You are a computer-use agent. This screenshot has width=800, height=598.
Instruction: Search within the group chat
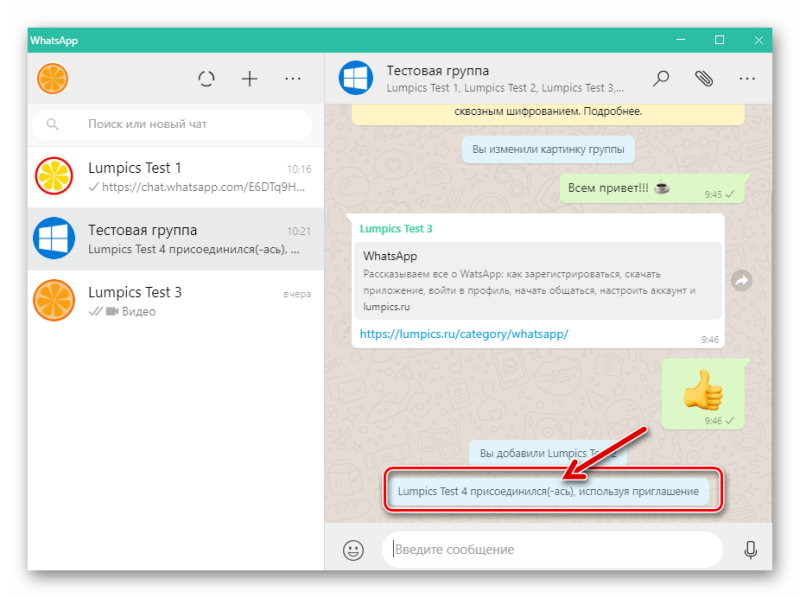661,79
